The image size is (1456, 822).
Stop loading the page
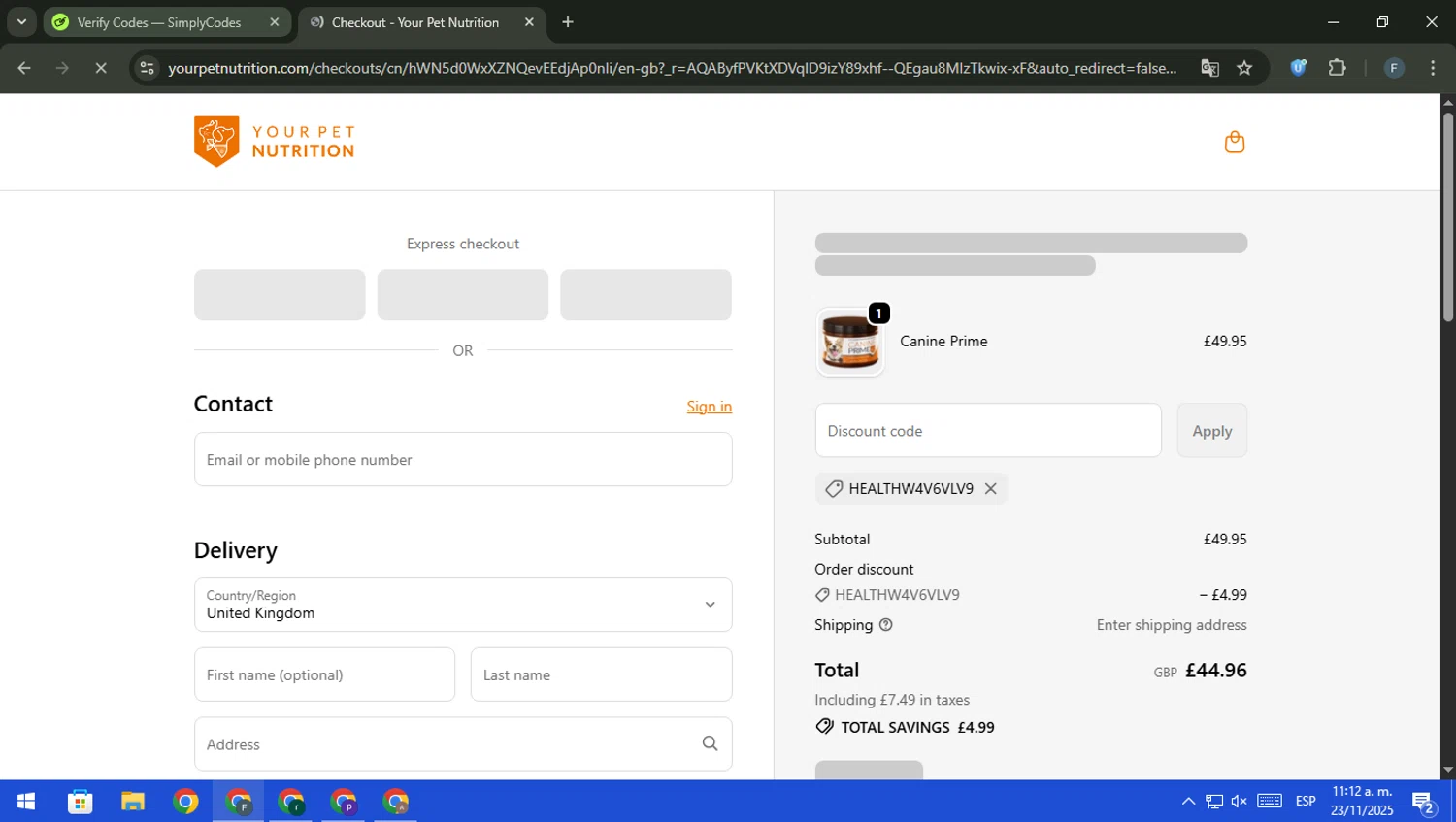pos(101,68)
